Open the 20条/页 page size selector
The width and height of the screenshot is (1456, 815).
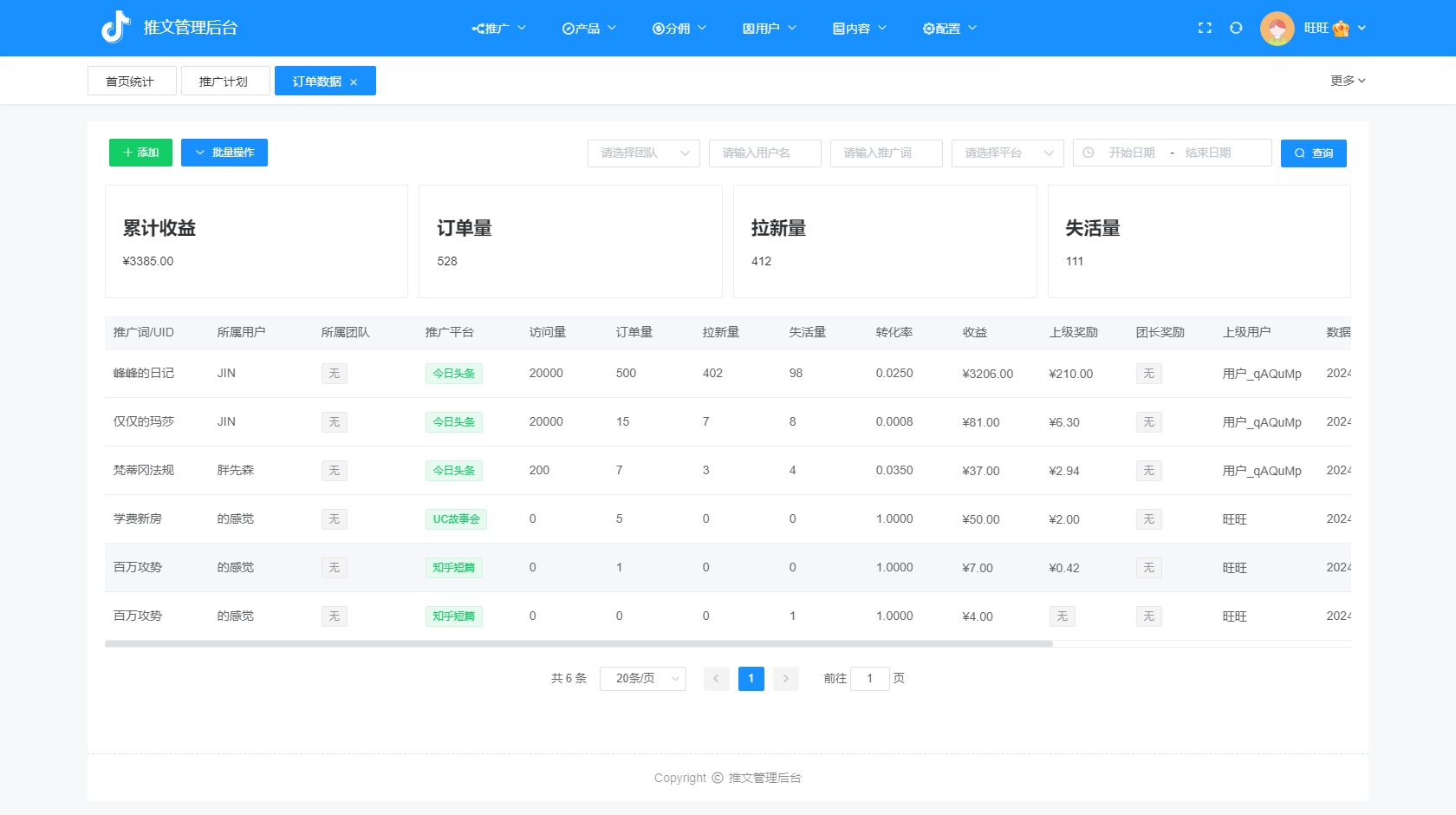pyautogui.click(x=643, y=679)
